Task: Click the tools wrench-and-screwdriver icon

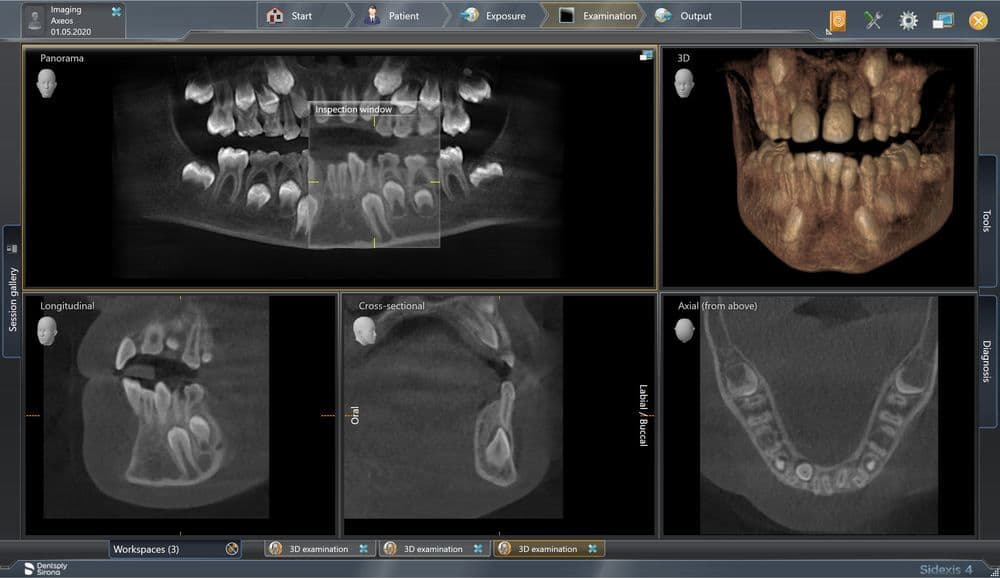Action: 873,19
